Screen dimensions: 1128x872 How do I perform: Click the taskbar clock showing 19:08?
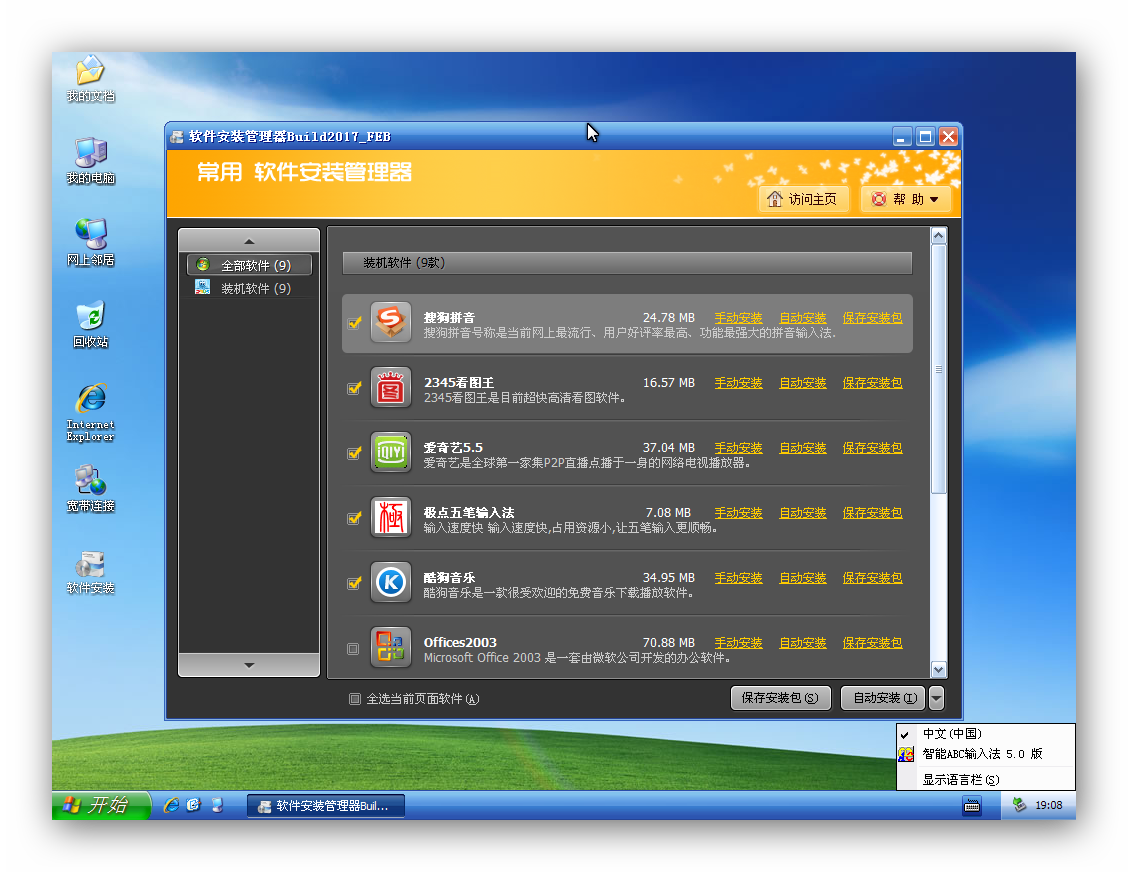[1048, 805]
